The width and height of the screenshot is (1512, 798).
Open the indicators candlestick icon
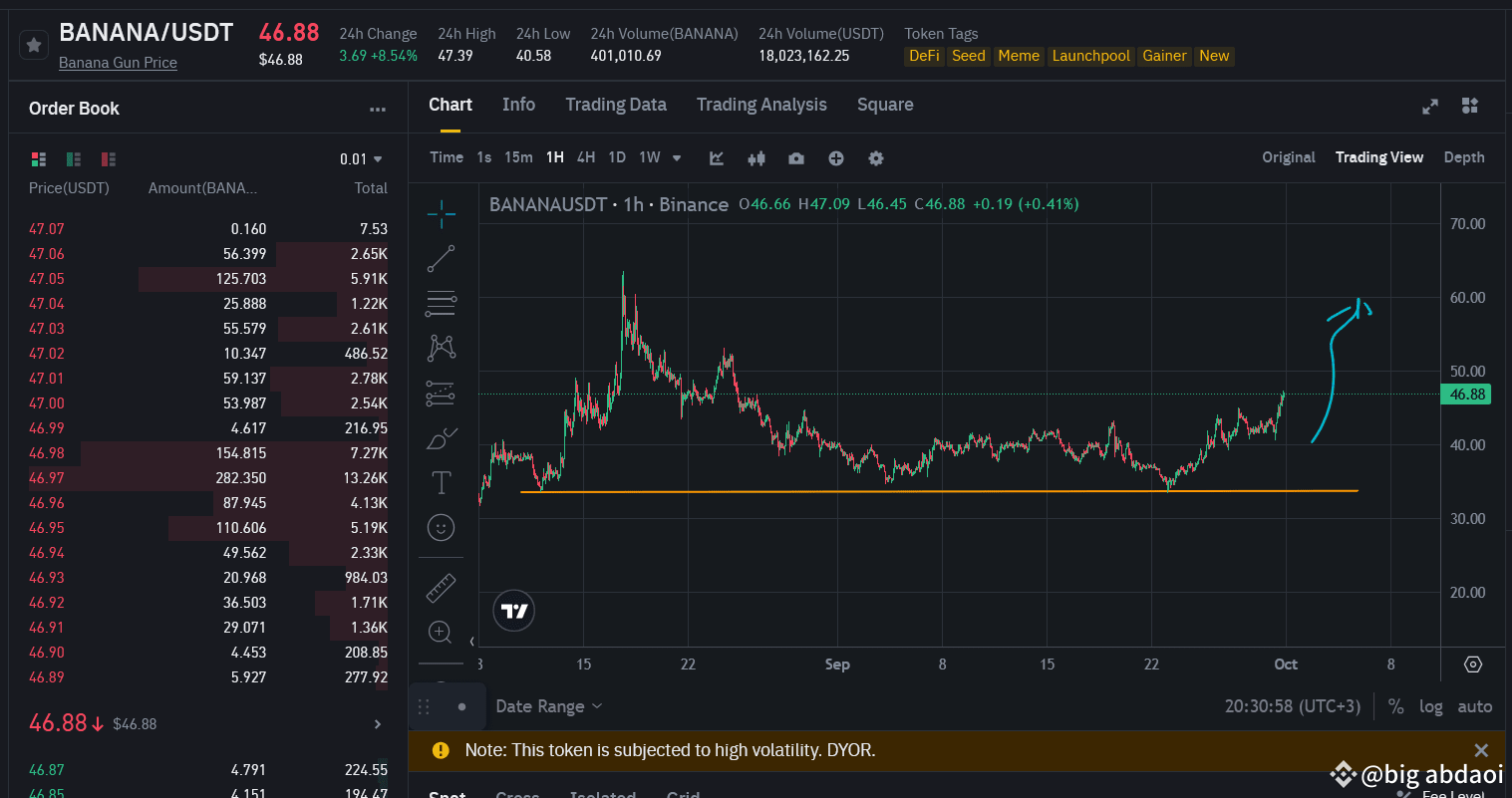(x=756, y=157)
